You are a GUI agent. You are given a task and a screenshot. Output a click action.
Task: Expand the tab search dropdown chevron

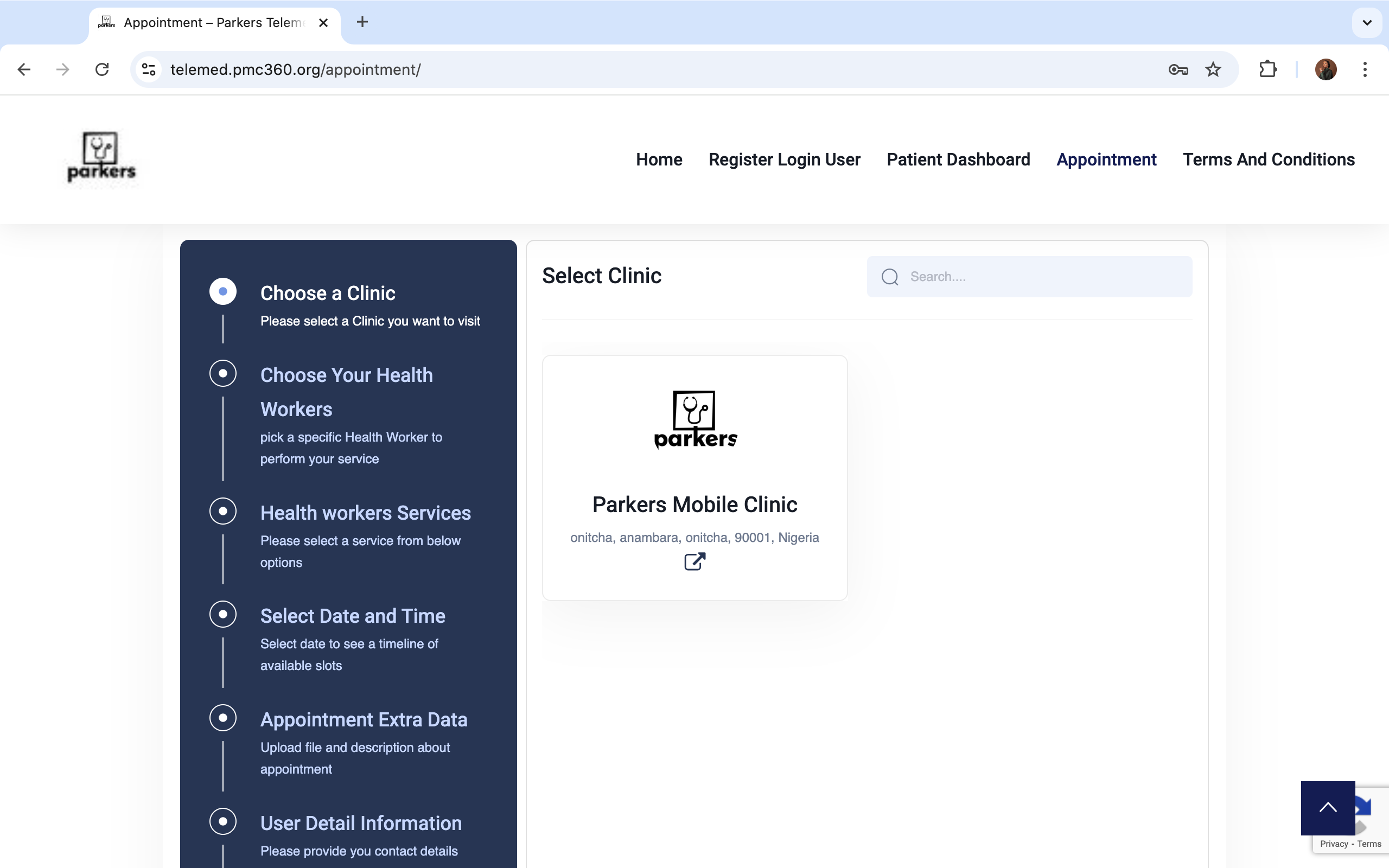(1367, 22)
